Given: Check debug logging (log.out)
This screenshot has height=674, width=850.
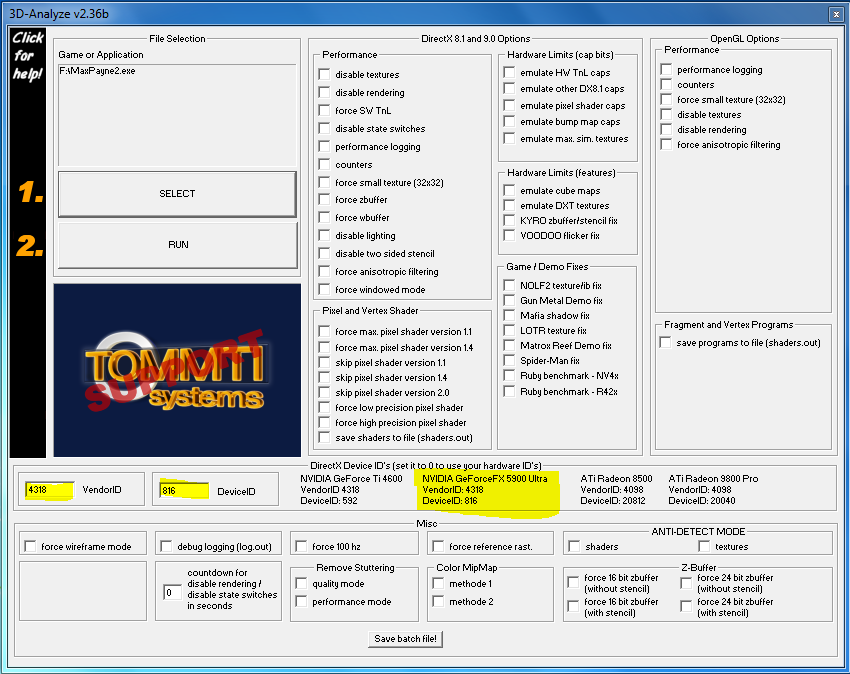Looking at the screenshot, I should 166,546.
